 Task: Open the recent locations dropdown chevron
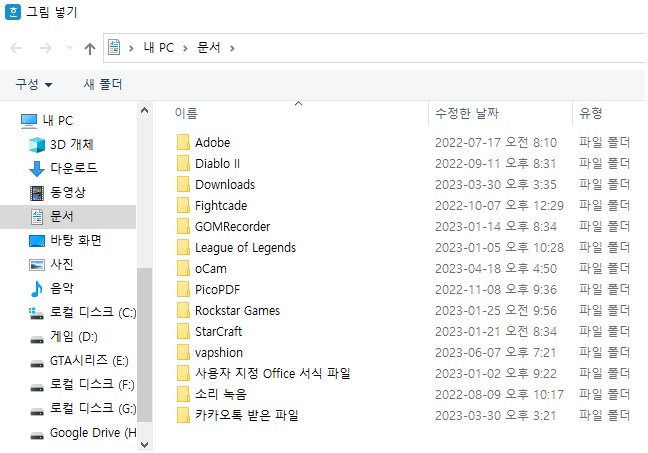pyautogui.click(x=69, y=48)
